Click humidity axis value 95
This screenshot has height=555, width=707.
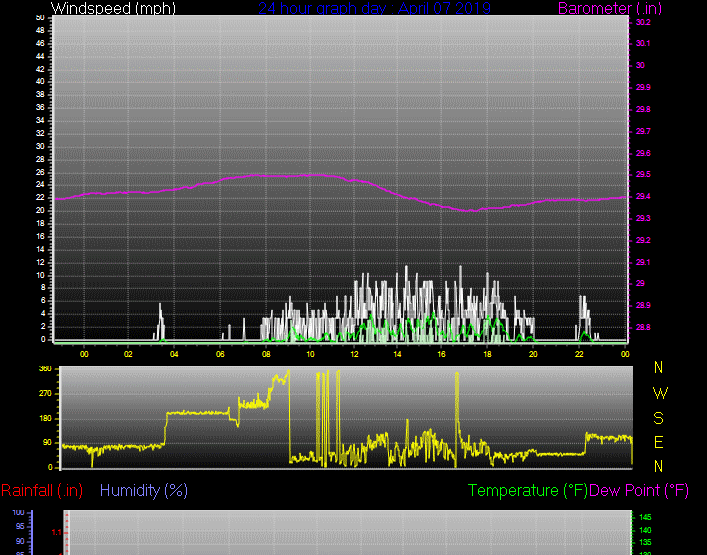[x=20, y=527]
